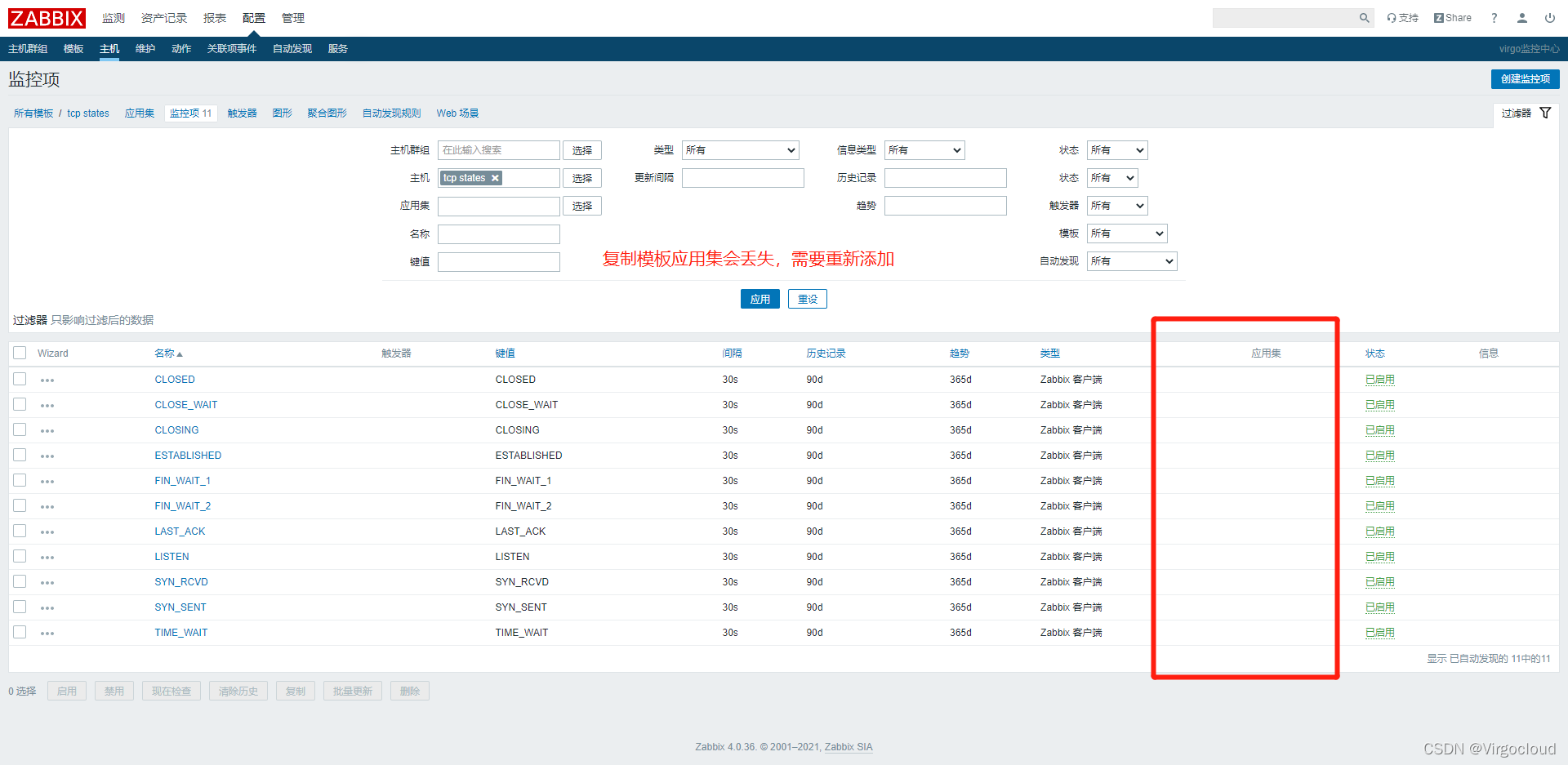Open the user profile icon
The image size is (1568, 765).
(x=1522, y=18)
